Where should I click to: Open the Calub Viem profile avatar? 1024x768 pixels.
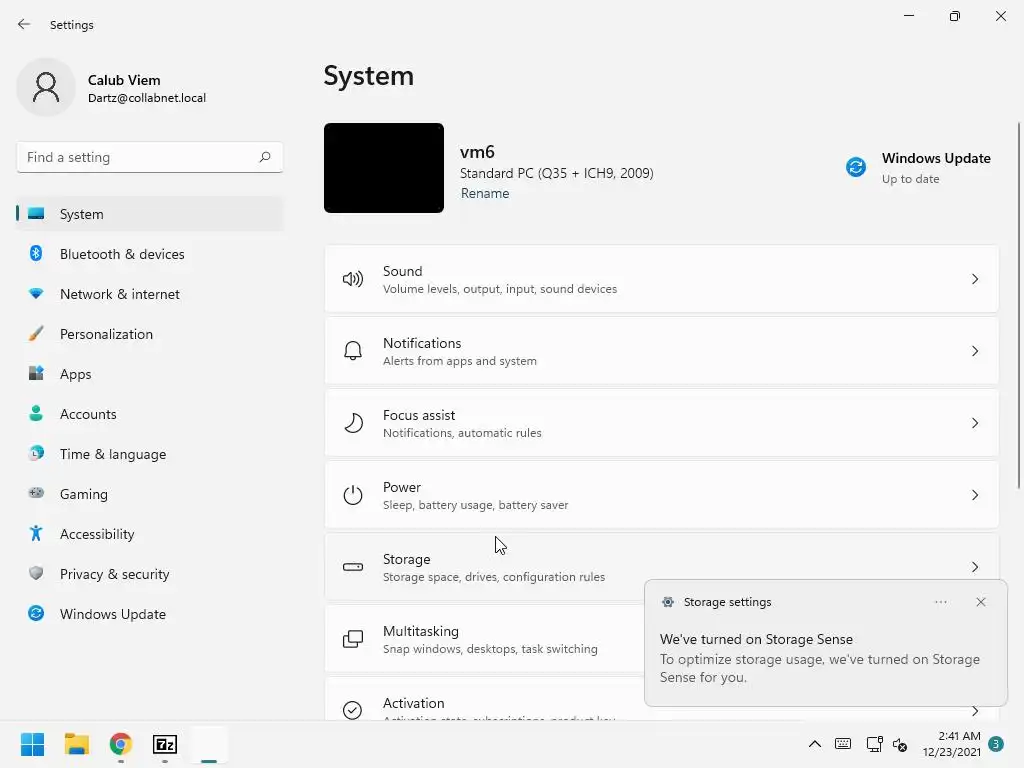tap(46, 88)
